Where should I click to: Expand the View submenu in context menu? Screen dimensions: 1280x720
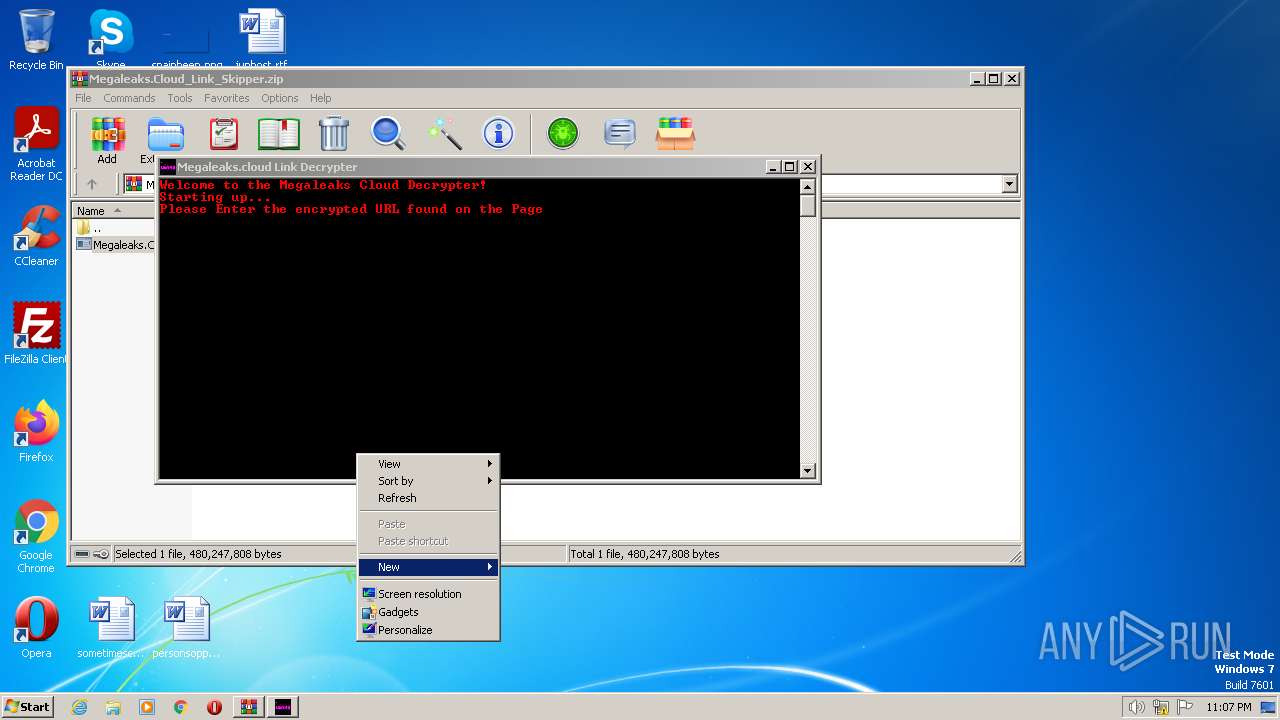click(x=428, y=464)
